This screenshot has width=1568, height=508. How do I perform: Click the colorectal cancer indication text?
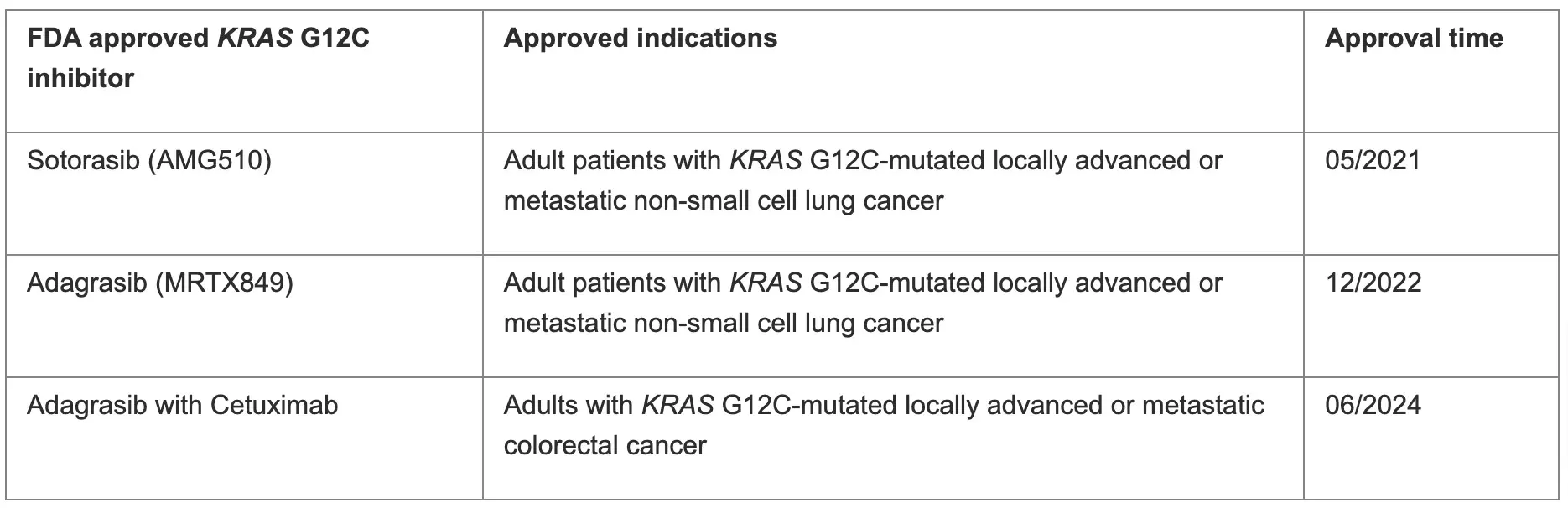tap(884, 425)
